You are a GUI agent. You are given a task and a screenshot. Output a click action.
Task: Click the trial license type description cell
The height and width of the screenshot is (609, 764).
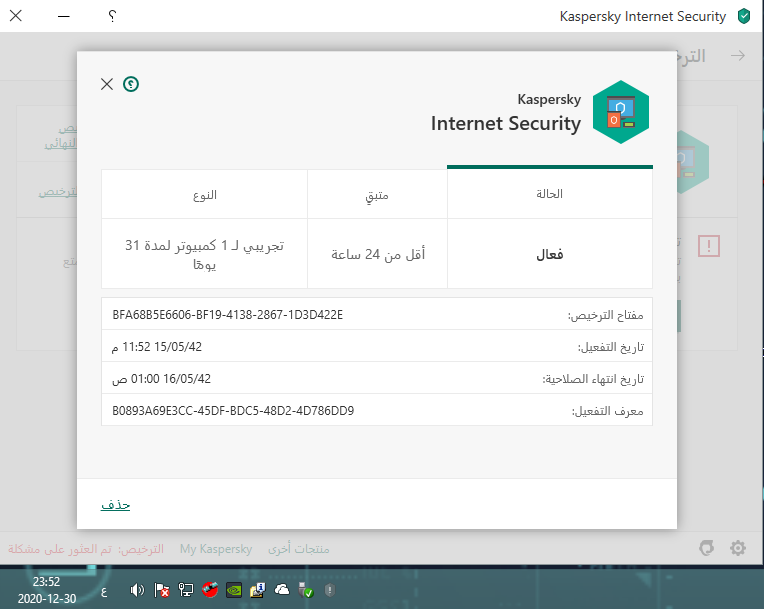pyautogui.click(x=205, y=254)
